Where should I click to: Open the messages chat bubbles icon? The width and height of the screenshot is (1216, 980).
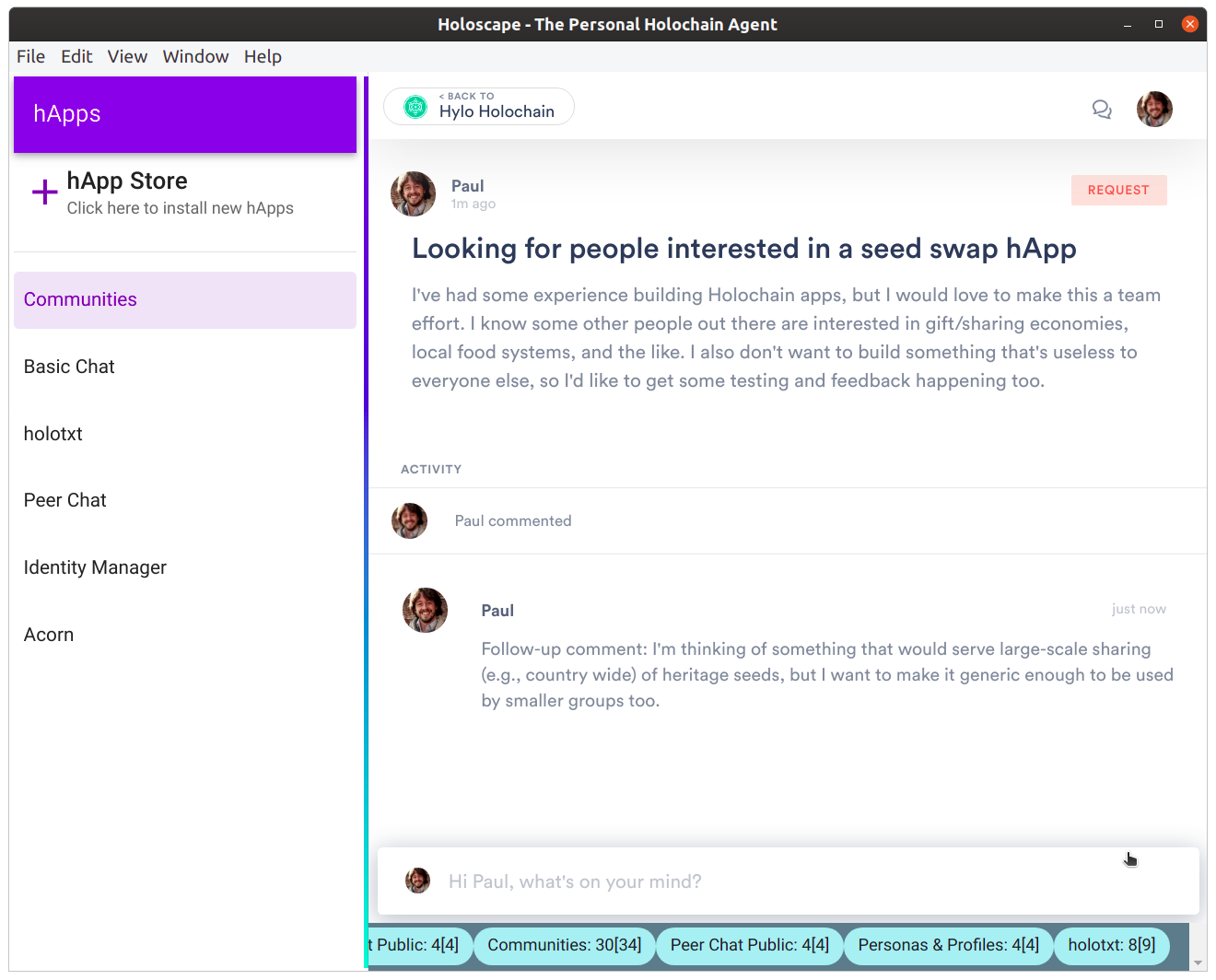pos(1102,110)
